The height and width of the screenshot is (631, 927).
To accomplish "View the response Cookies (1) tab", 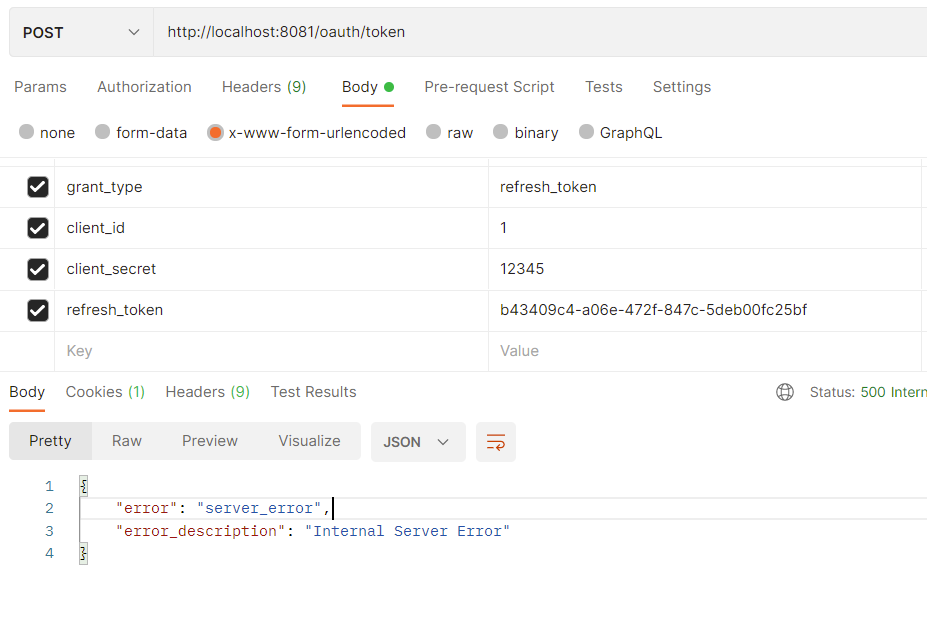I will coord(105,392).
